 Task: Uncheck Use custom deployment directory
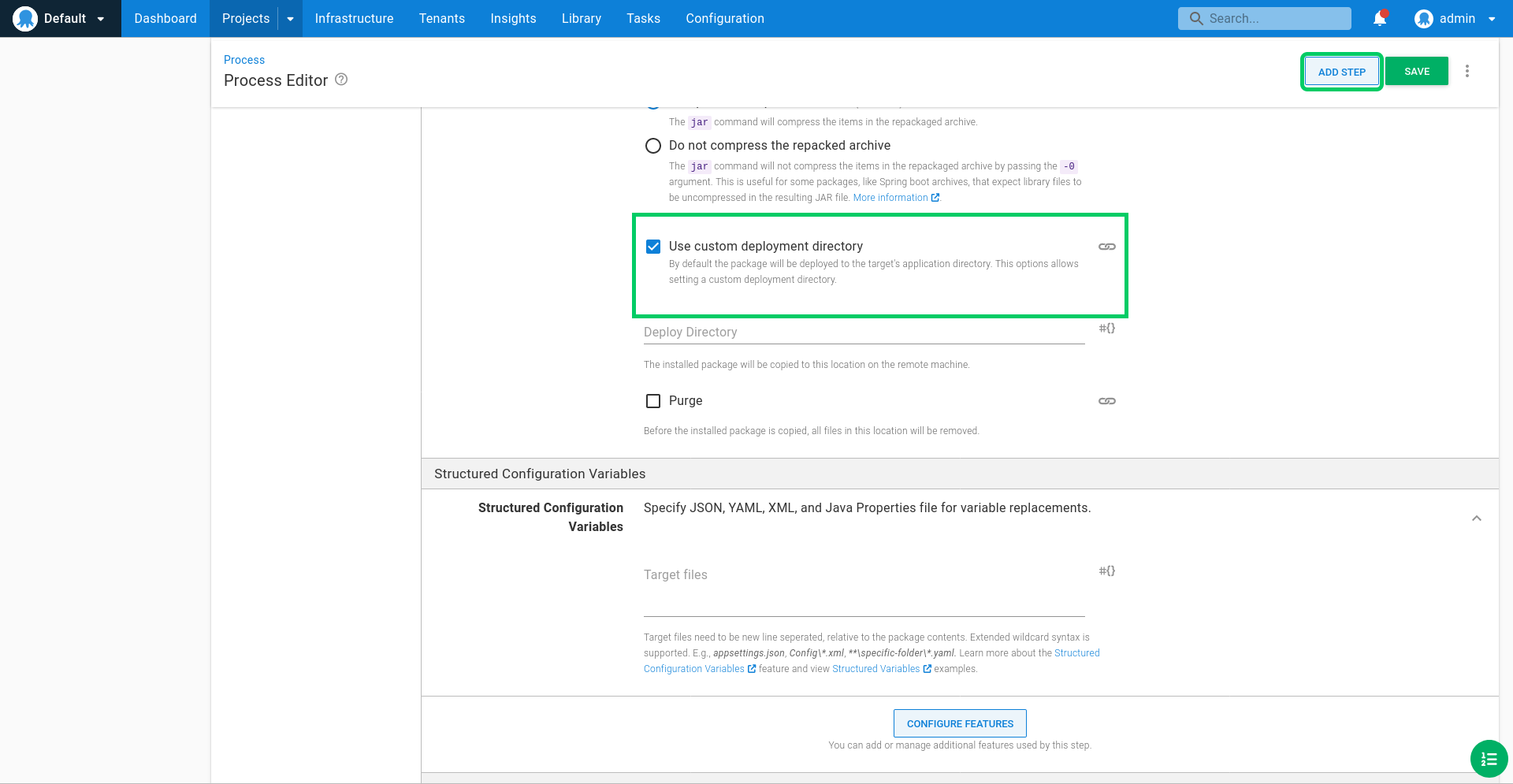pos(653,247)
